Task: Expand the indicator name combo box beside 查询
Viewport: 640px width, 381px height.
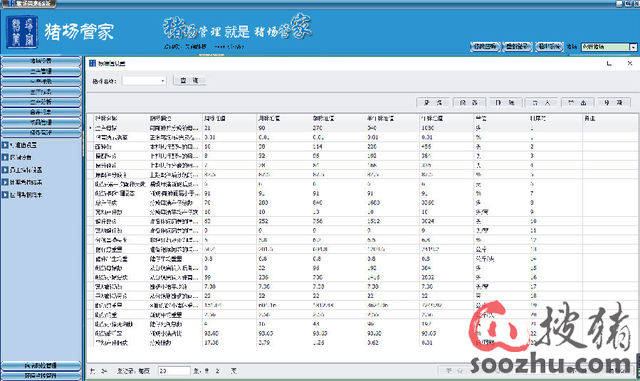Action: click(x=162, y=81)
